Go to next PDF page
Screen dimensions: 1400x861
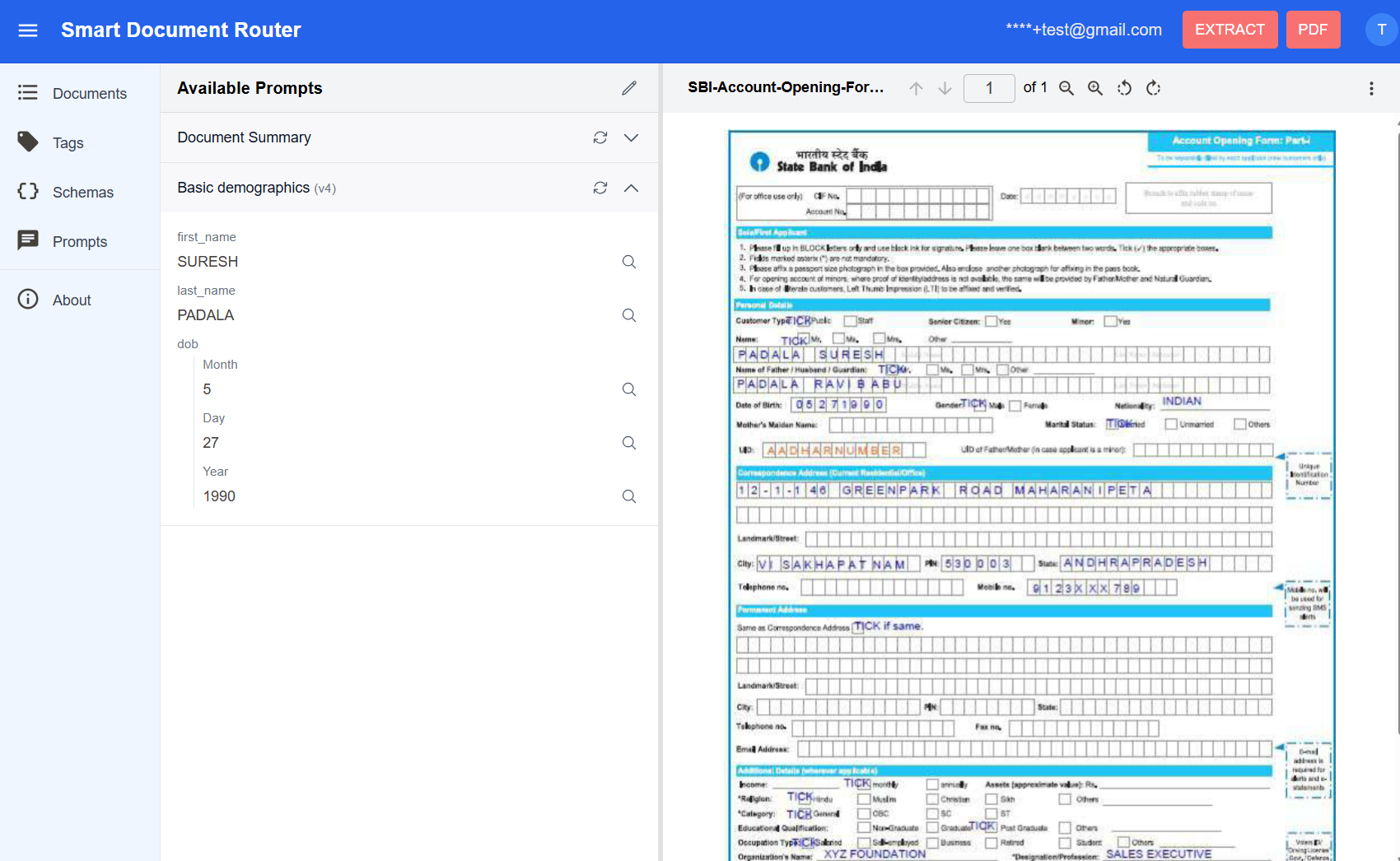945,88
